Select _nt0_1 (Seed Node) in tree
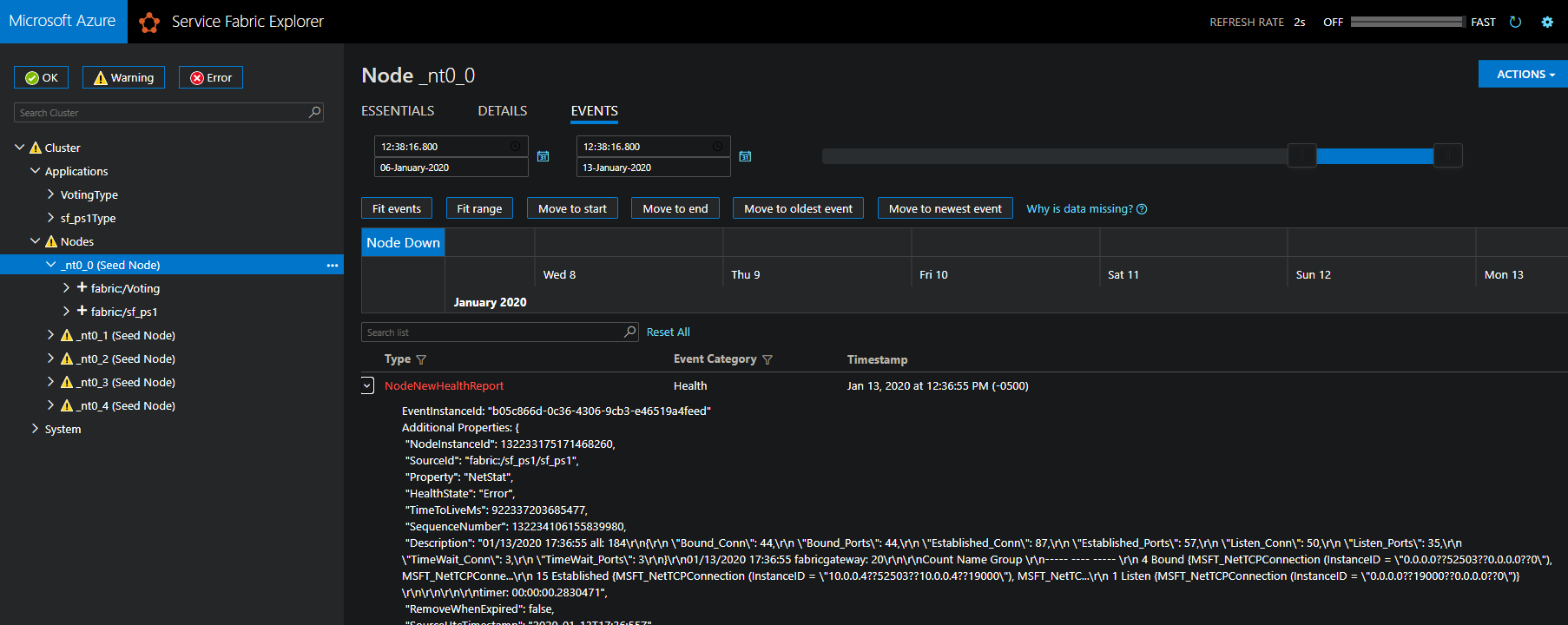The image size is (1568, 625). pyautogui.click(x=126, y=335)
